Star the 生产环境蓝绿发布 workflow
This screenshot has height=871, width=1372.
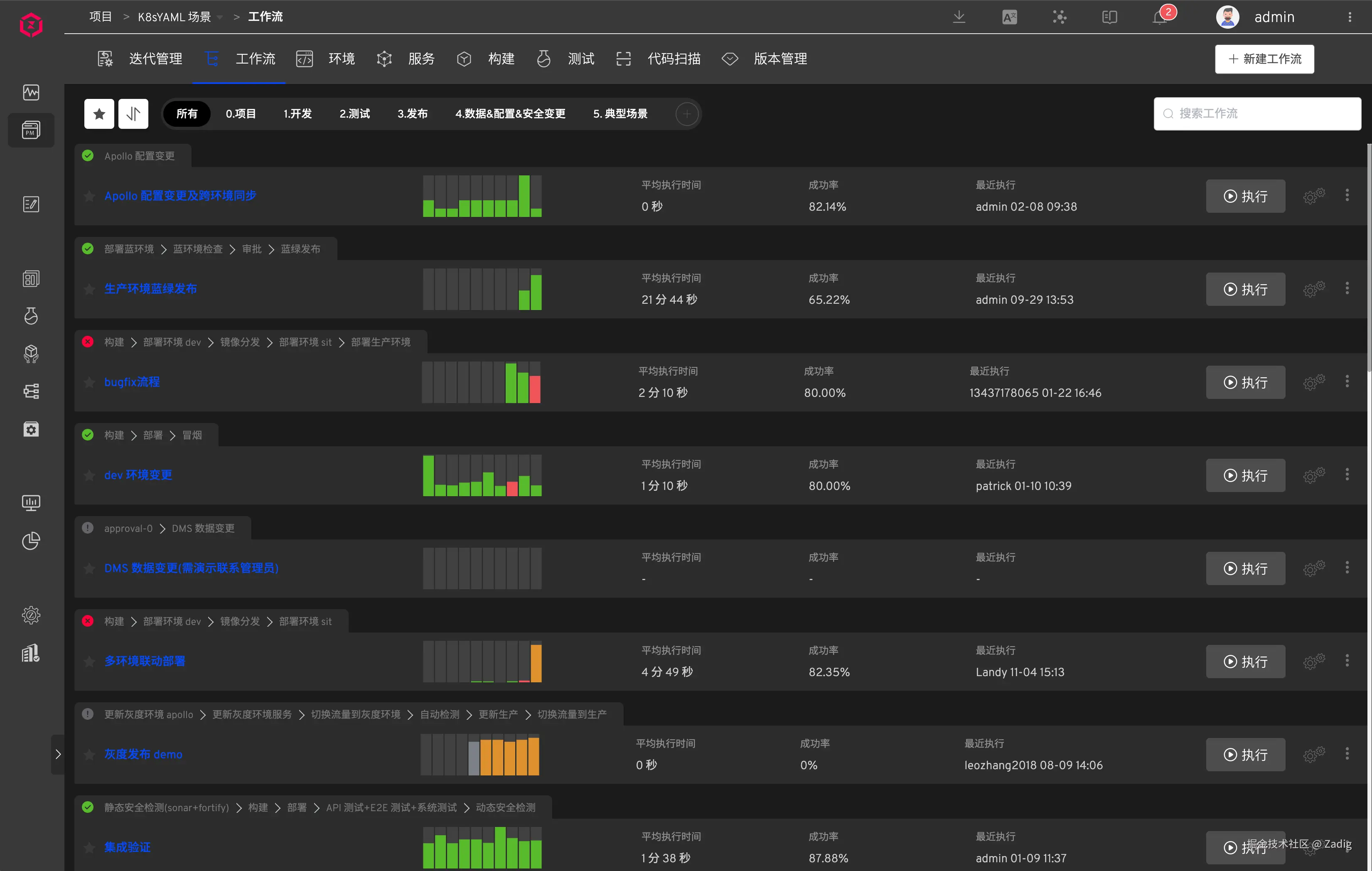tap(89, 289)
